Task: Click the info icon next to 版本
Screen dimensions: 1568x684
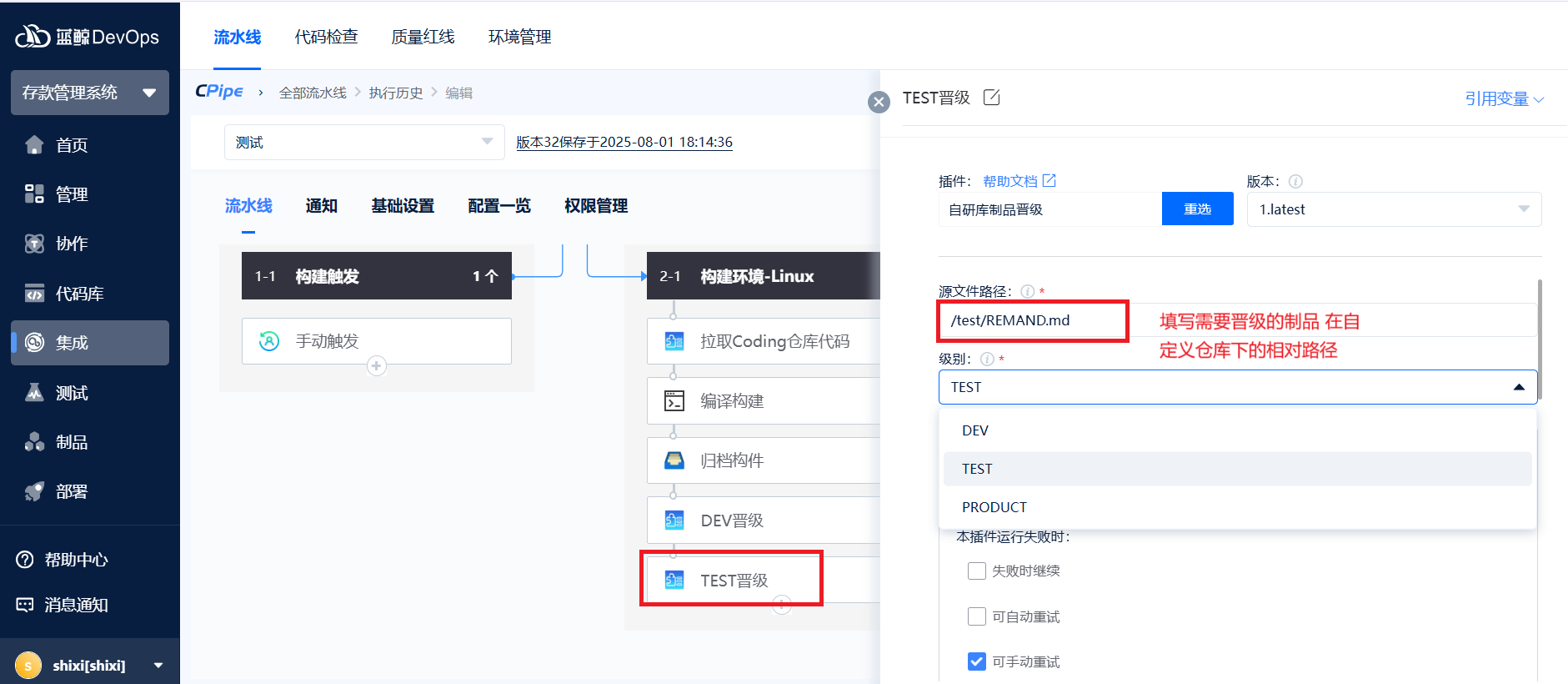Action: point(1295,181)
